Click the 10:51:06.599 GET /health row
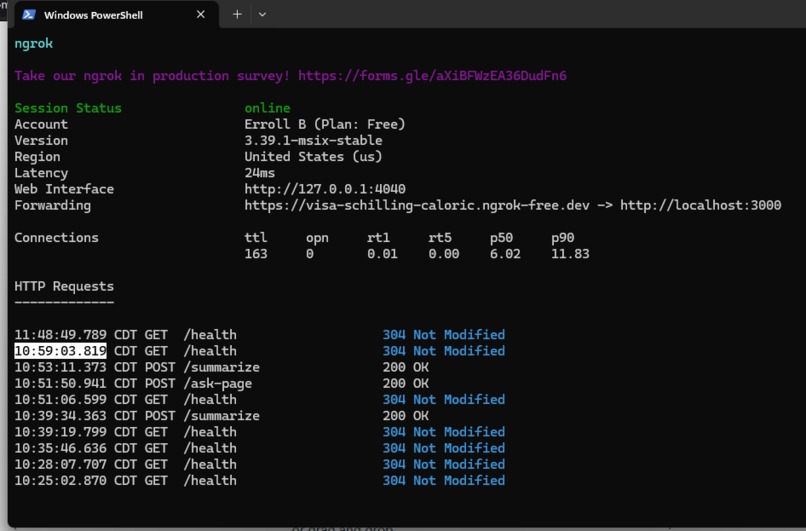Viewport: 806px width, 531px height. (x=260, y=399)
